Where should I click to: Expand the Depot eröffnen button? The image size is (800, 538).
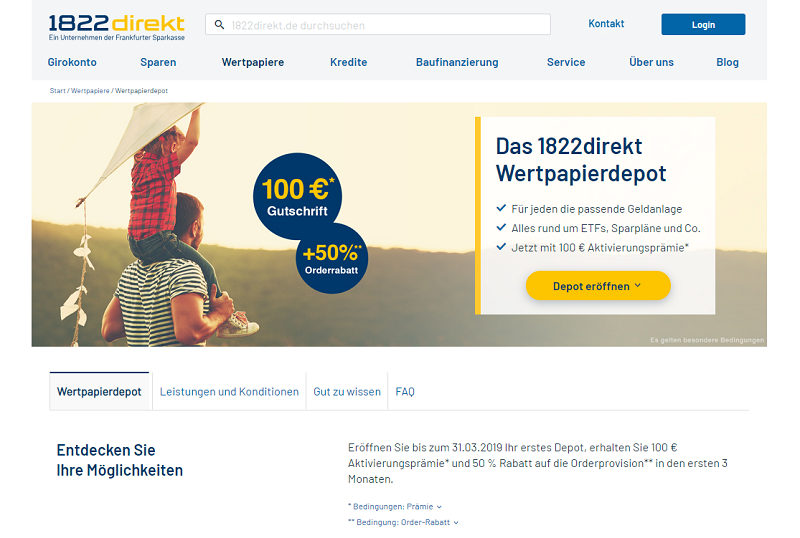598,286
